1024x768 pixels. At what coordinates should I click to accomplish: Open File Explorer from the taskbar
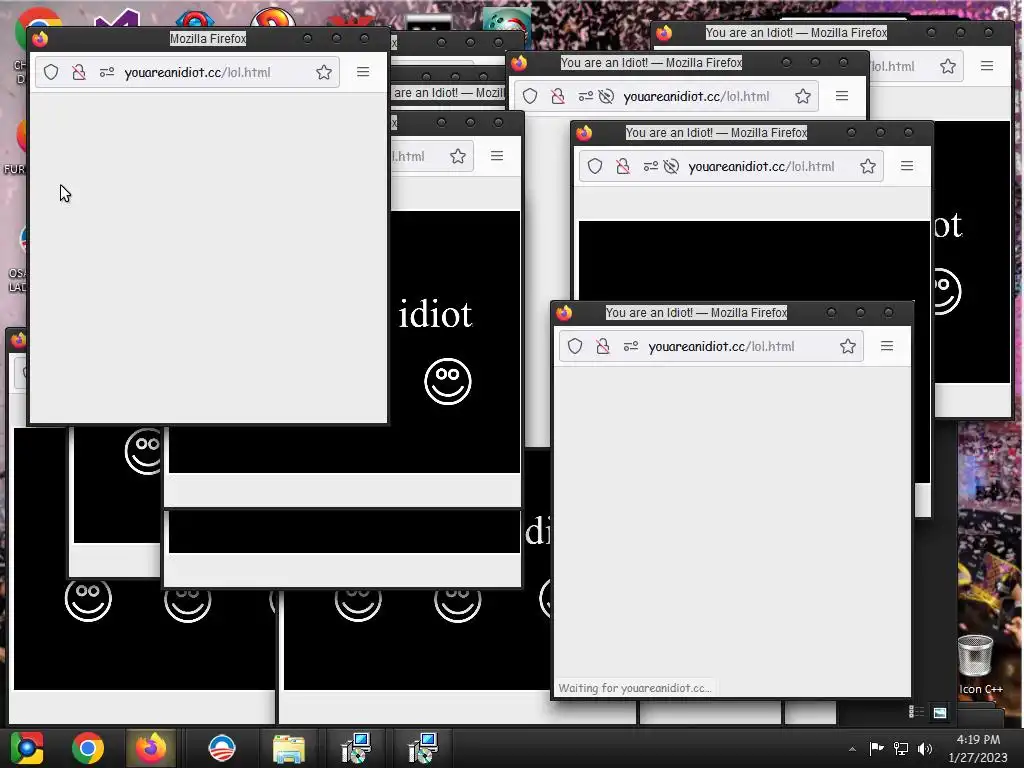(289, 748)
